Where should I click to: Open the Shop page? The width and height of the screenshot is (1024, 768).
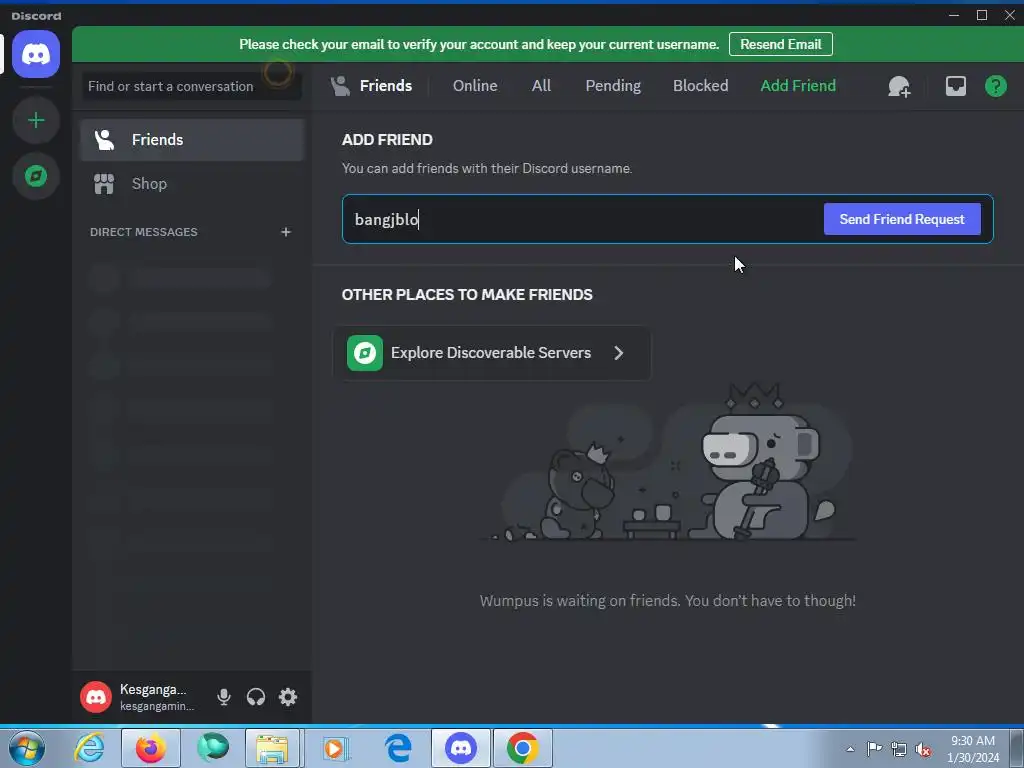(192, 184)
